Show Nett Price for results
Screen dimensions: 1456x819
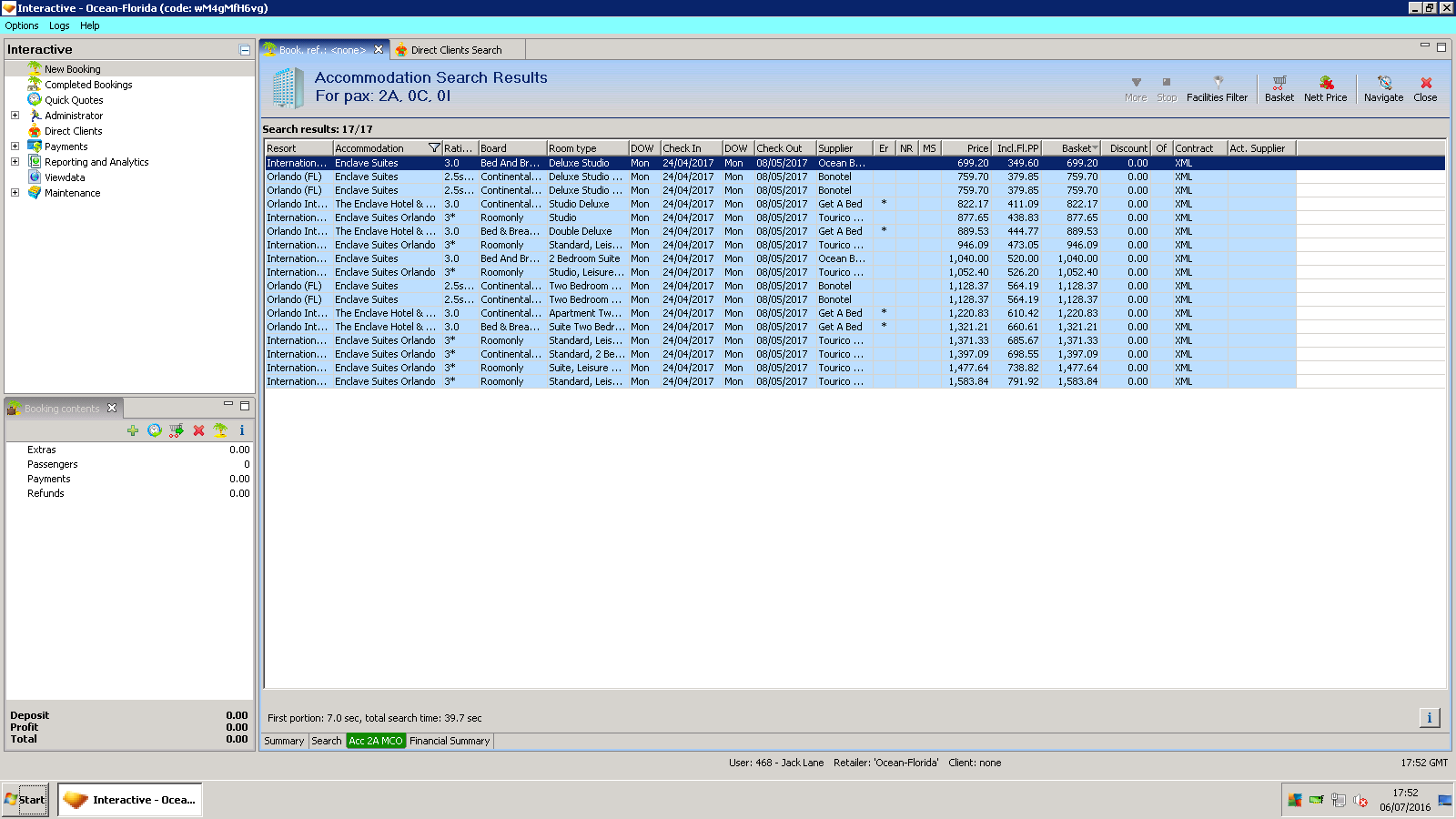(x=1325, y=88)
